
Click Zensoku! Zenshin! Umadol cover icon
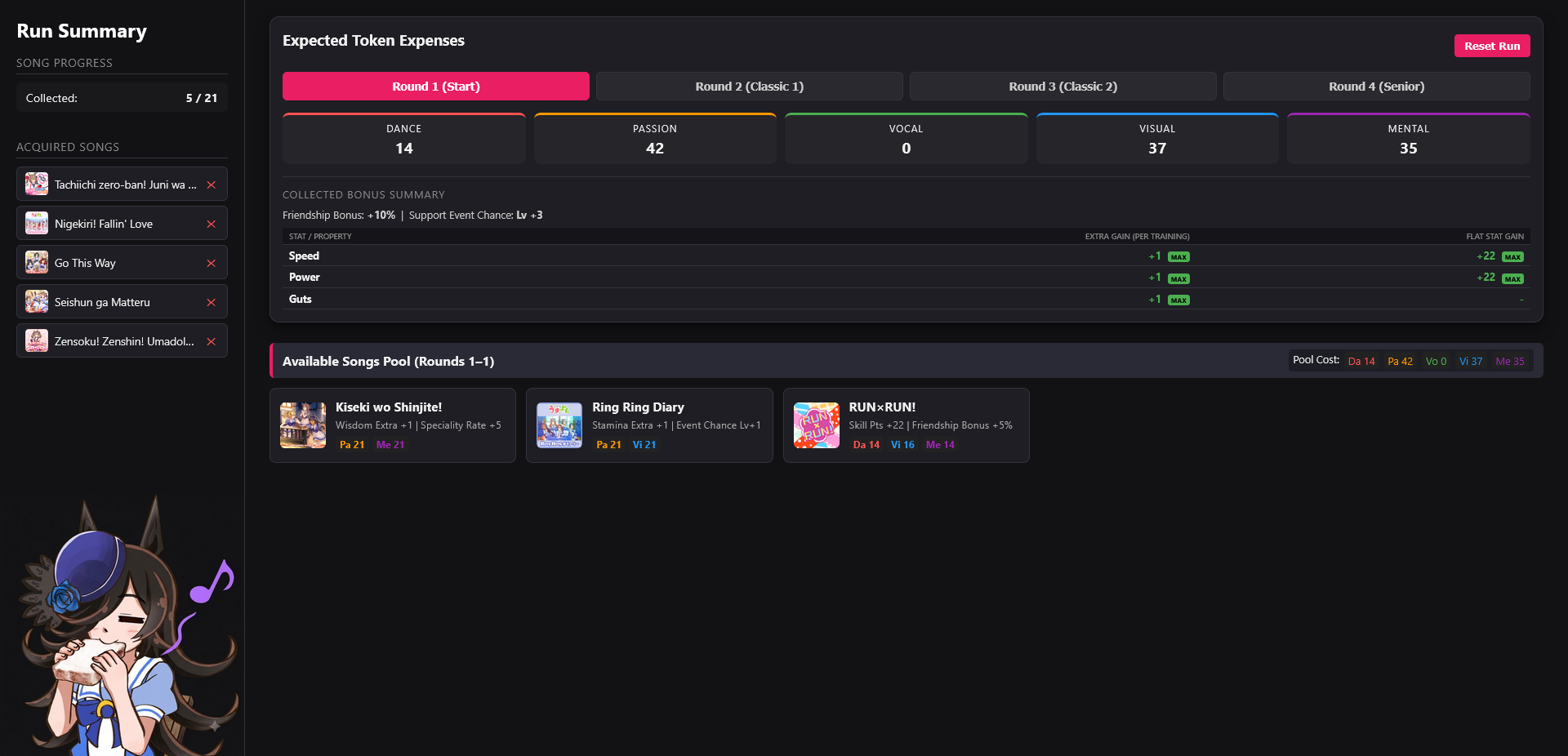37,340
